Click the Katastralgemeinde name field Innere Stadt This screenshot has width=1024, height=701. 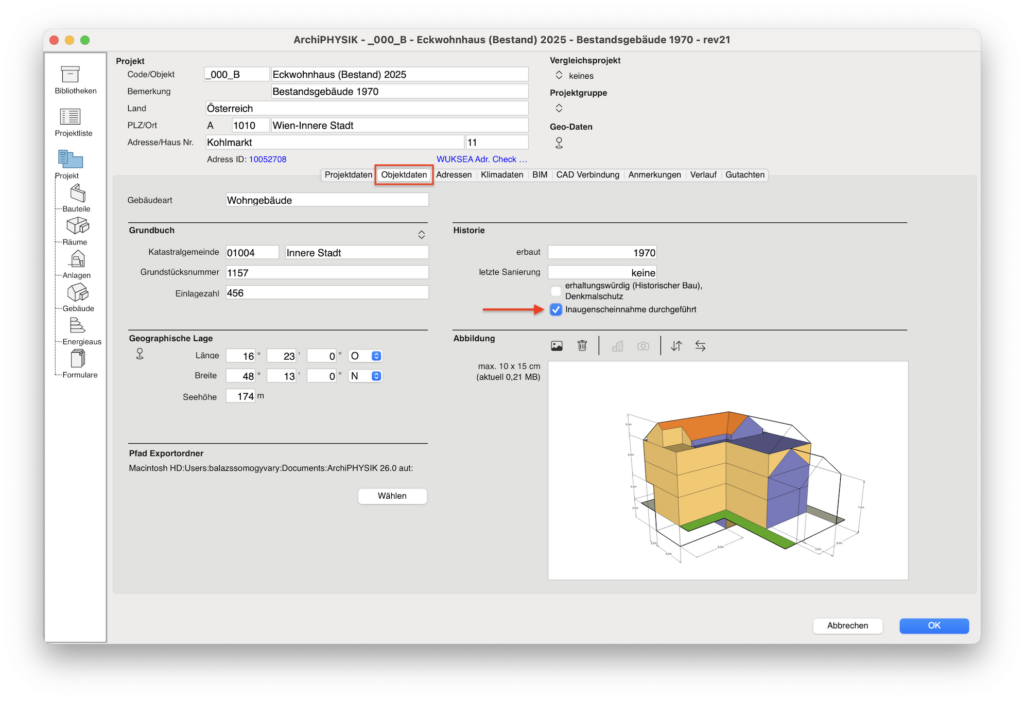(x=357, y=253)
